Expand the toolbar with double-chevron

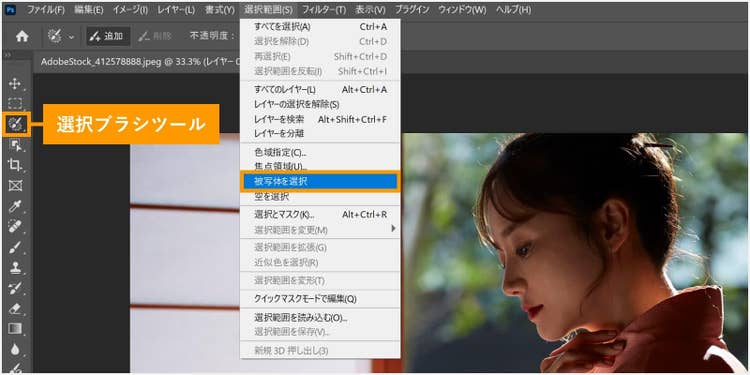point(7,55)
